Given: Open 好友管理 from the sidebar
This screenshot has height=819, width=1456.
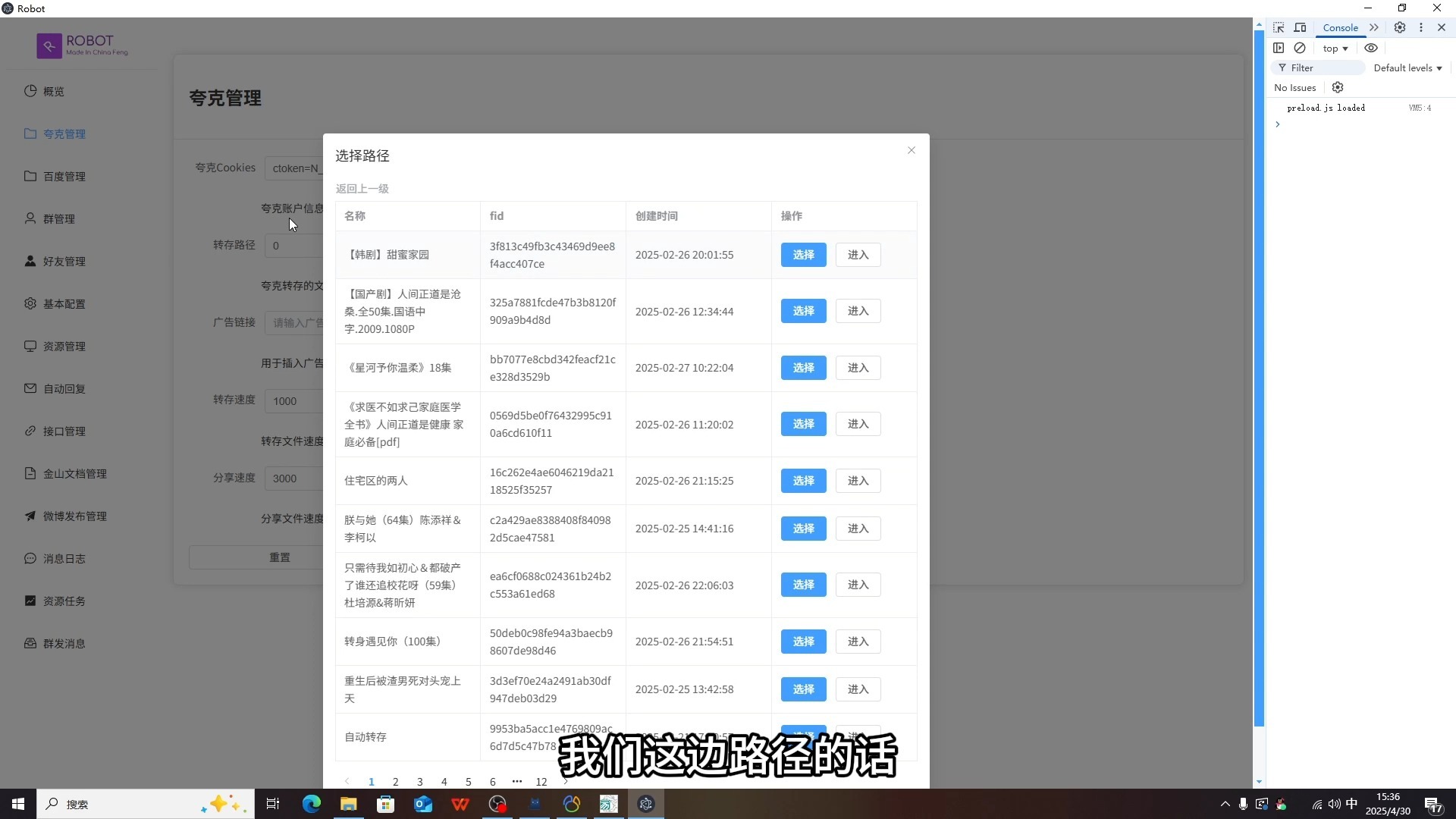Looking at the screenshot, I should 30,261.
